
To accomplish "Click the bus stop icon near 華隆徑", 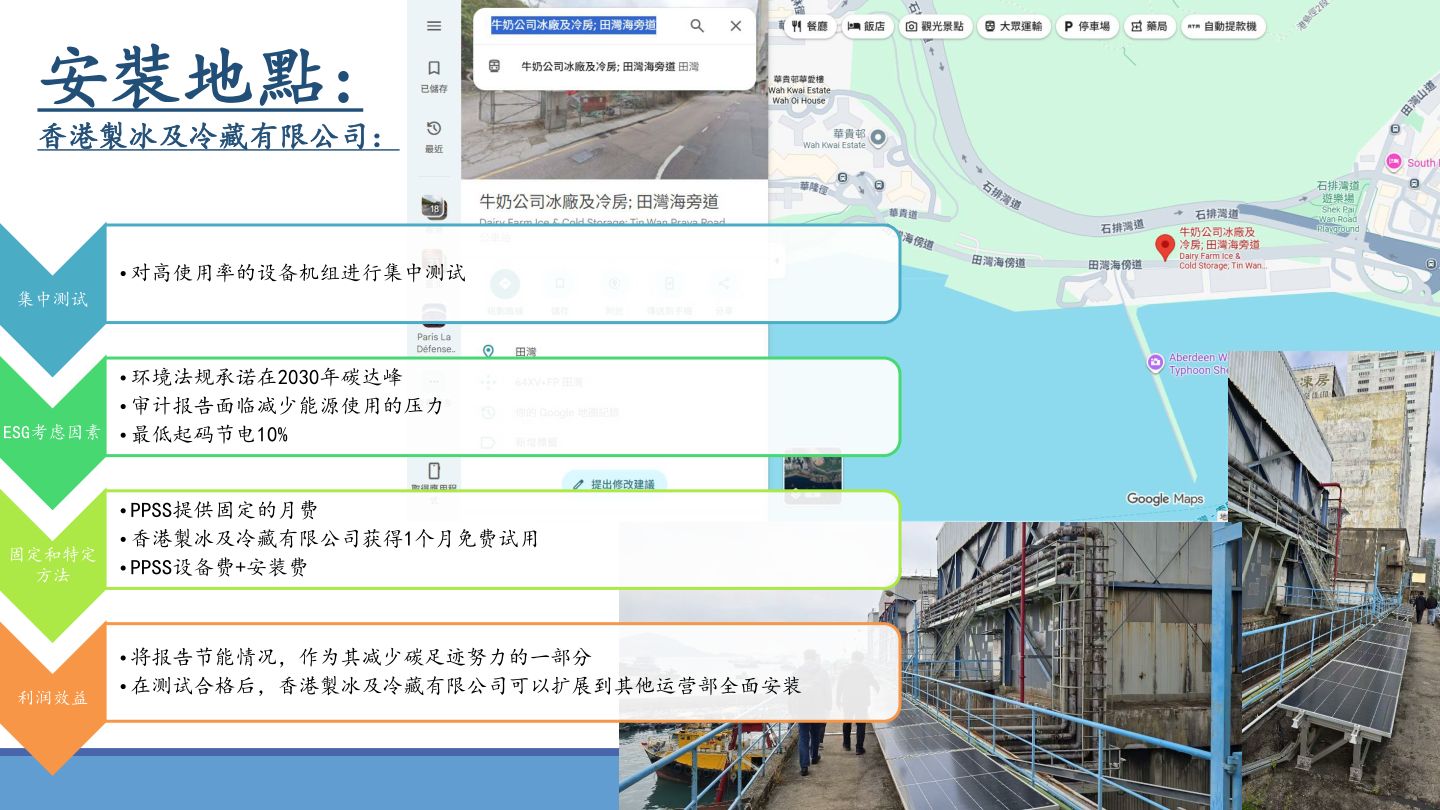I will tap(842, 177).
